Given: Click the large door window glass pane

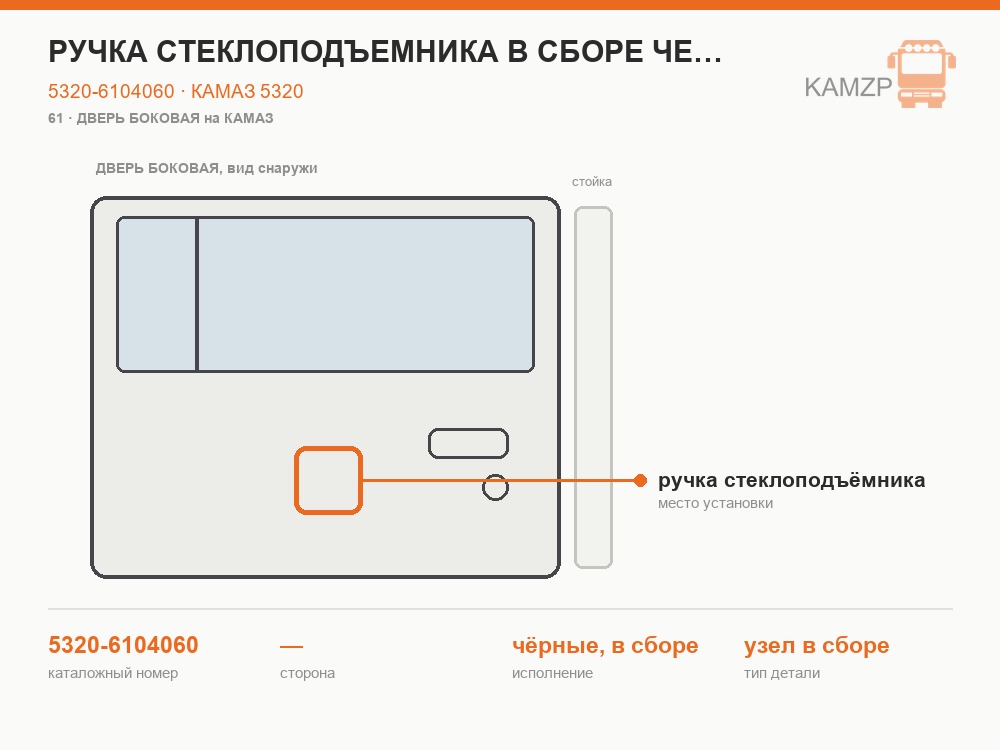Looking at the screenshot, I should pos(366,295).
